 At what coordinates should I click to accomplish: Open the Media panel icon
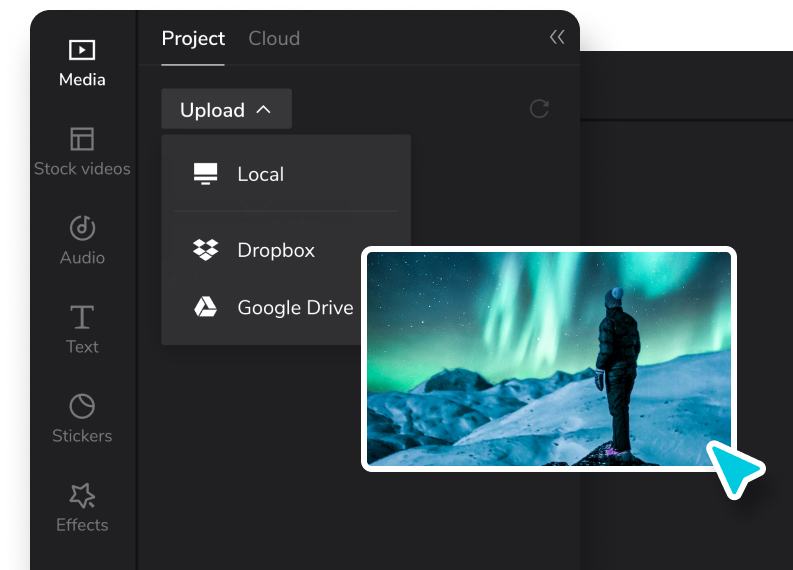point(82,50)
